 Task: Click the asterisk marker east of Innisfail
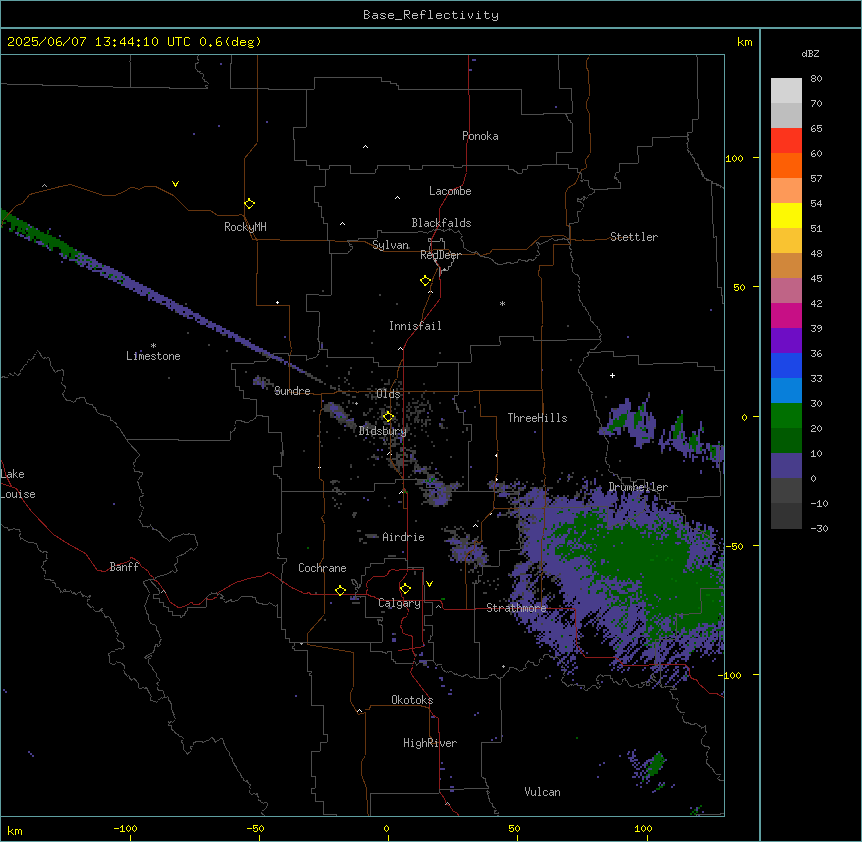coord(502,303)
